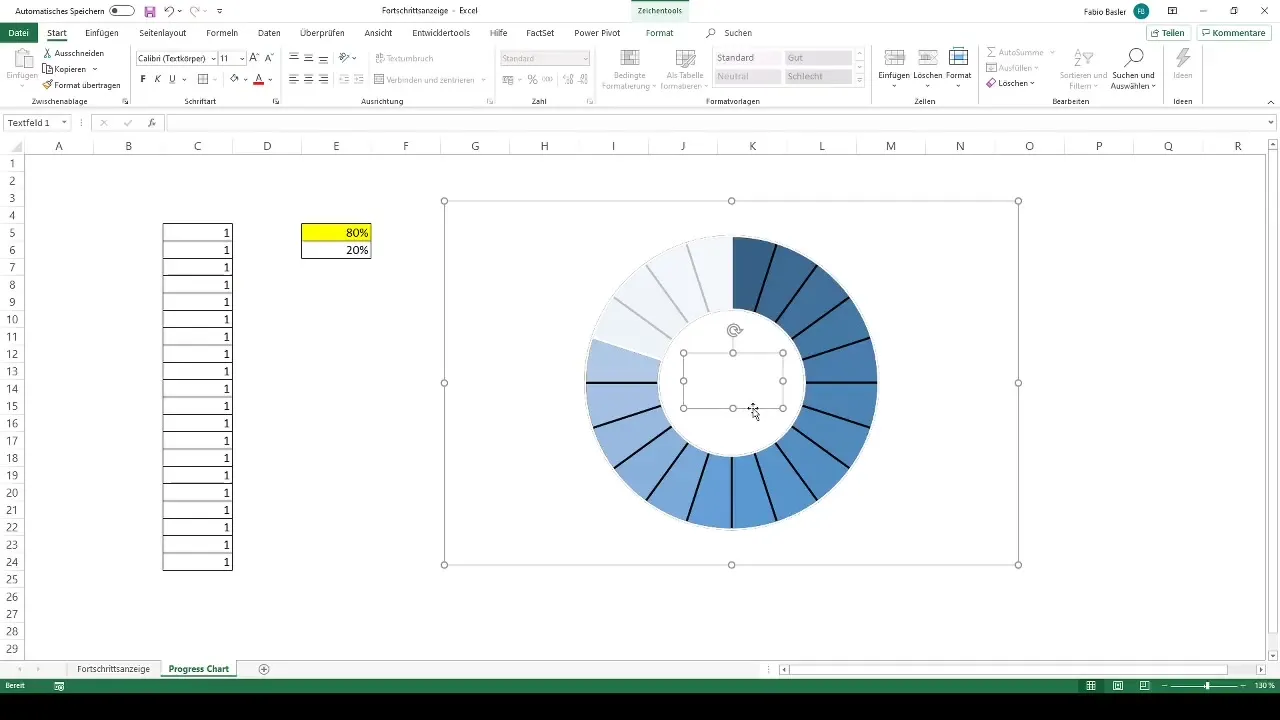The image size is (1280, 720).
Task: Align text left icon in Ausrichtung
Action: (294, 79)
